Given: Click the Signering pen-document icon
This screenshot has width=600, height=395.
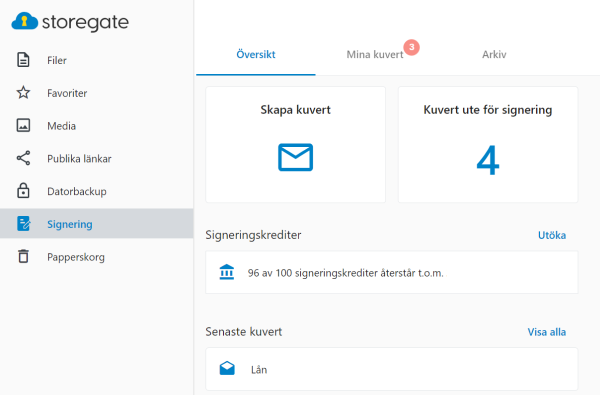Looking at the screenshot, I should pyautogui.click(x=23, y=224).
